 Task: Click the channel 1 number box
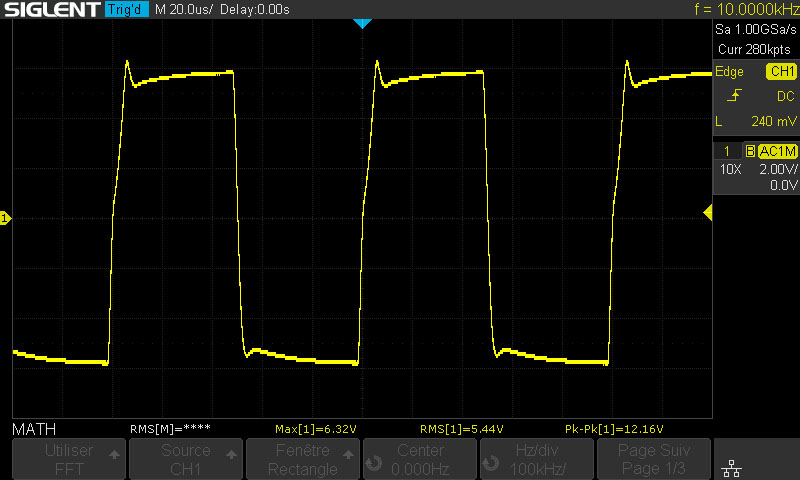pyautogui.click(x=727, y=151)
